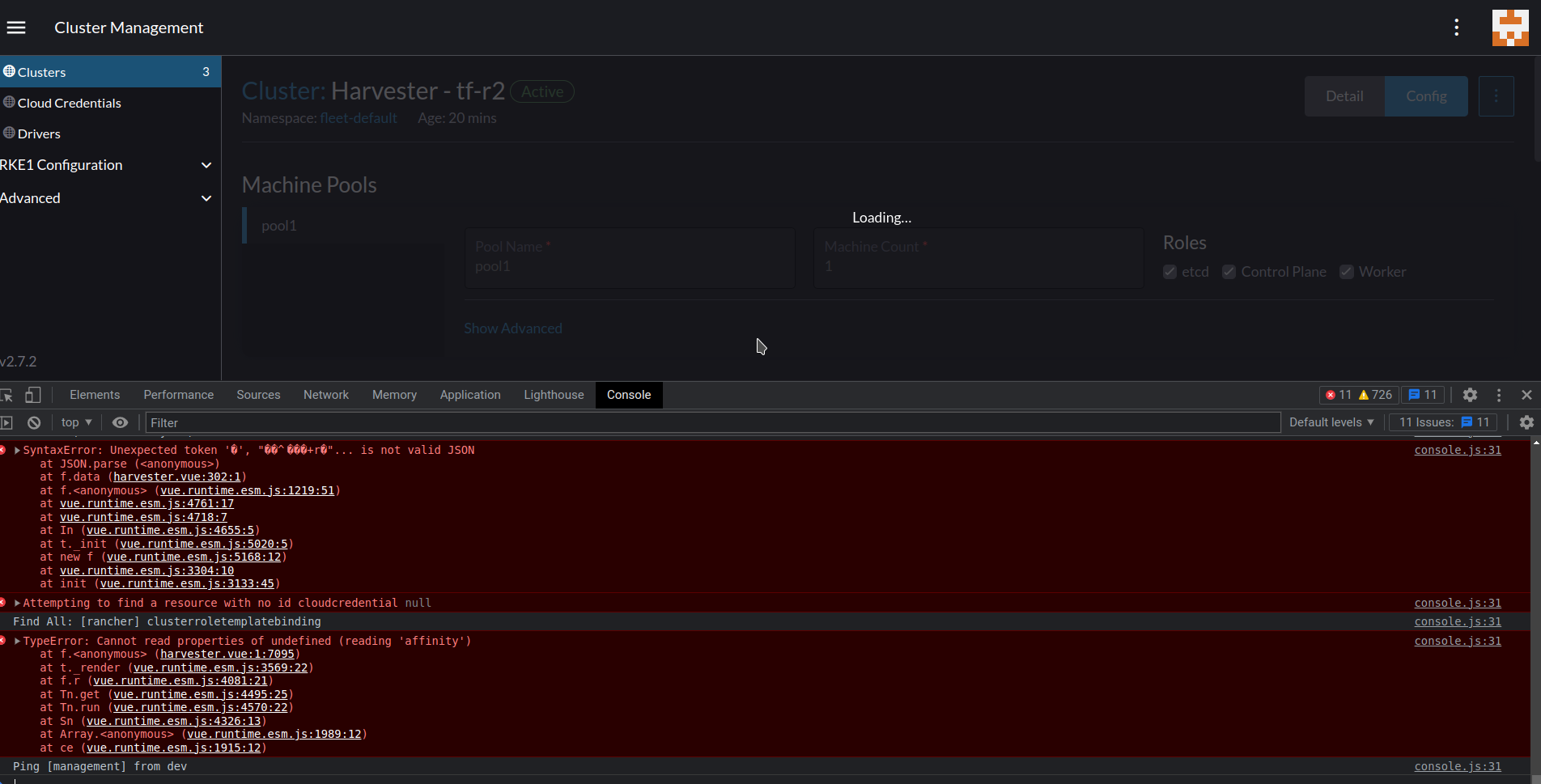Open the fleet-default namespace link
The width and height of the screenshot is (1541, 784).
coord(359,118)
